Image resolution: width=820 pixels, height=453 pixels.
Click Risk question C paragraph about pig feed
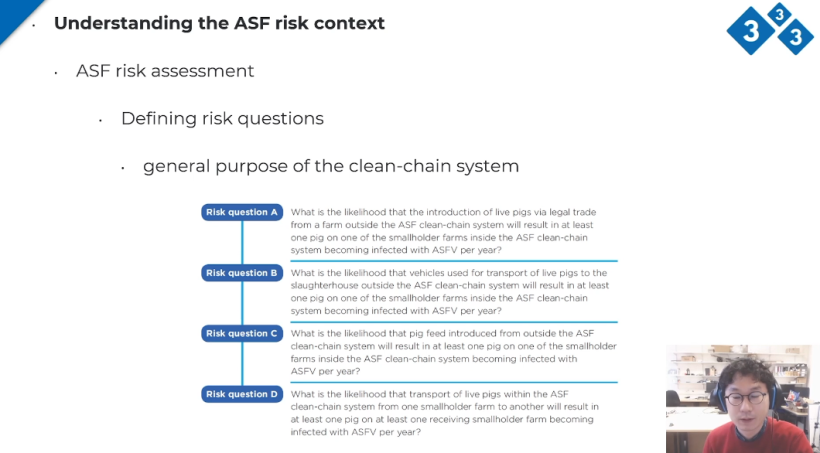pyautogui.click(x=453, y=353)
